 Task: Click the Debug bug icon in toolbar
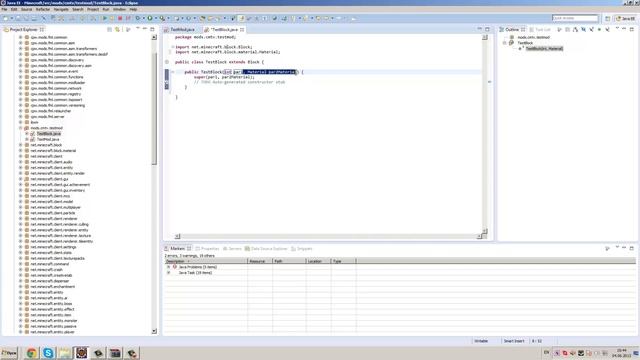click(138, 18)
